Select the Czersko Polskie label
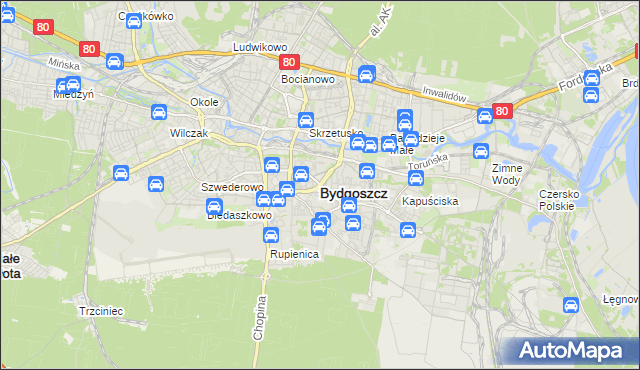This screenshot has width=640, height=370. tap(559, 200)
